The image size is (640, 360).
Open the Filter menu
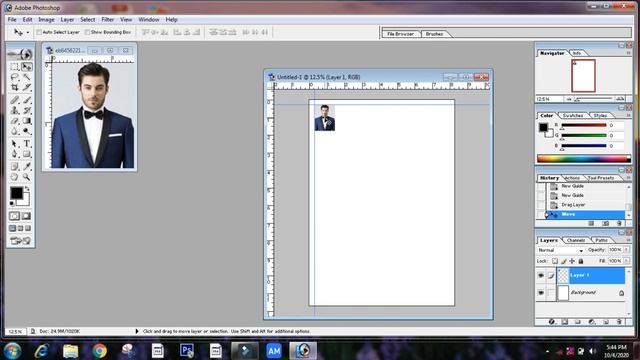point(108,20)
